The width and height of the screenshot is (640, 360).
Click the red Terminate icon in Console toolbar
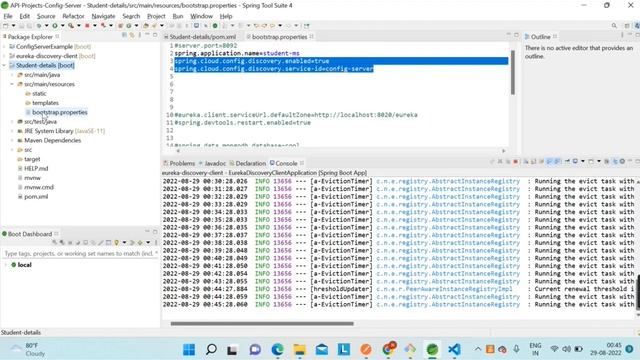pyautogui.click(x=516, y=162)
